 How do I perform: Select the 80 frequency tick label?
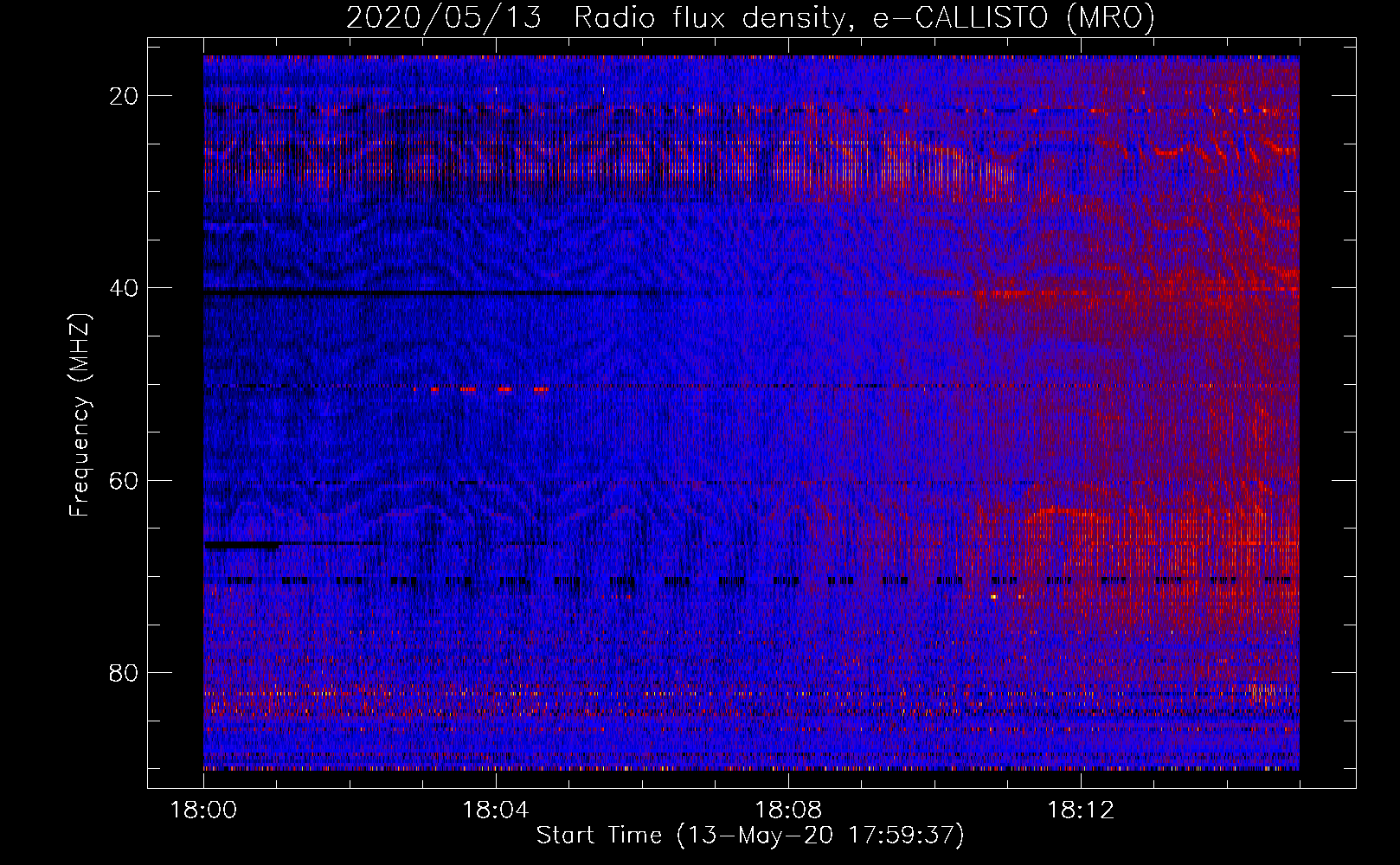click(125, 673)
